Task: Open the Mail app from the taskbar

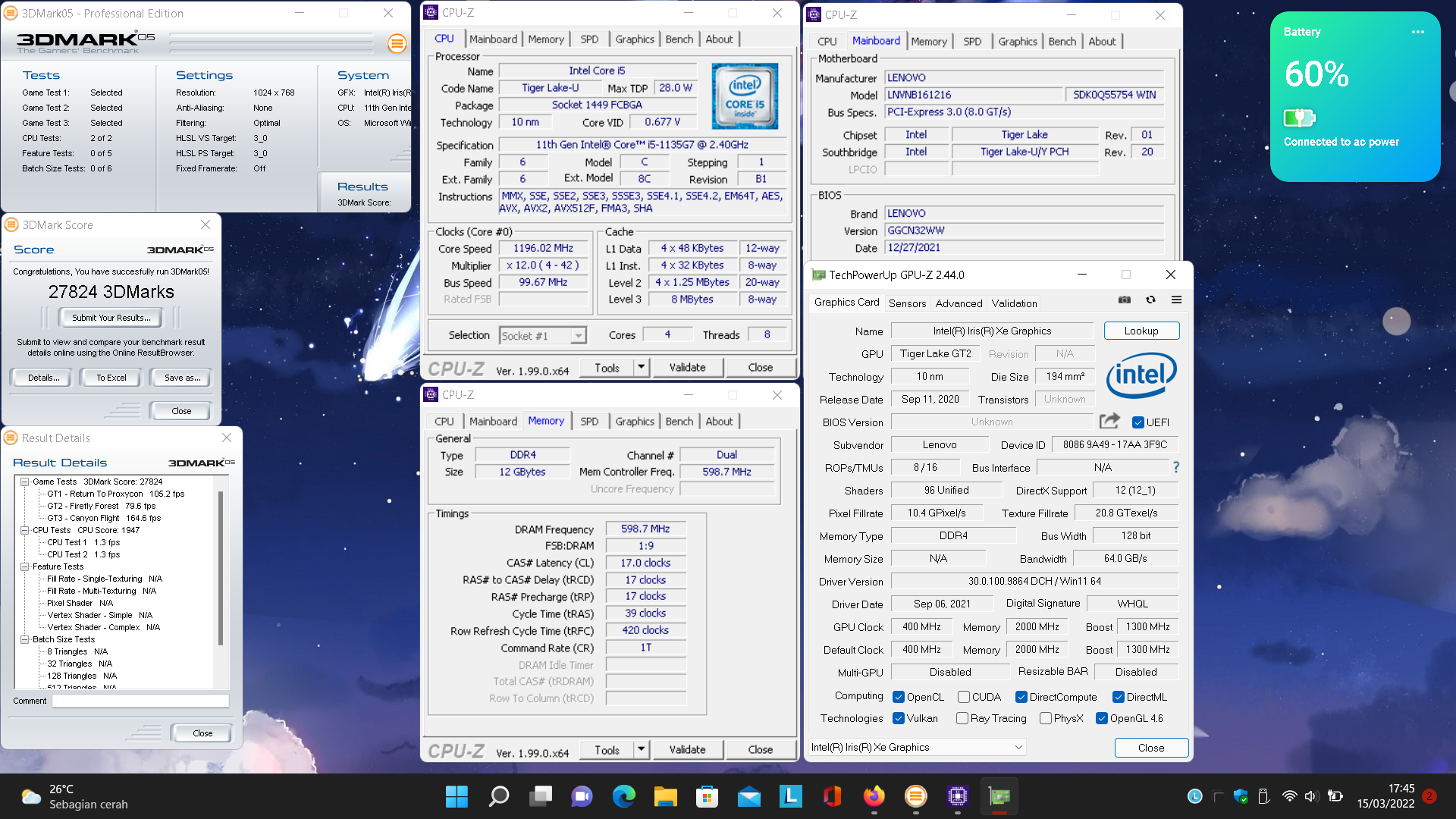Action: click(748, 796)
